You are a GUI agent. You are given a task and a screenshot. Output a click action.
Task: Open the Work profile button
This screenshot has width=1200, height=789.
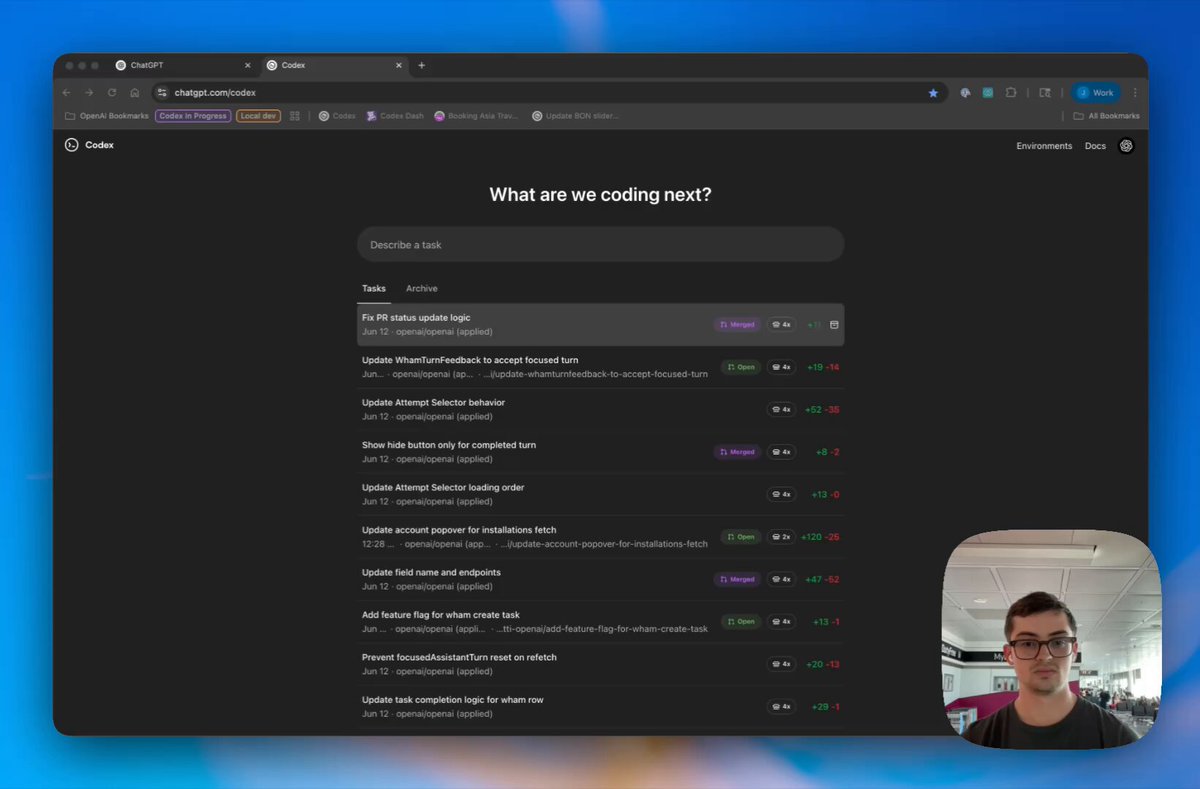coord(1096,93)
